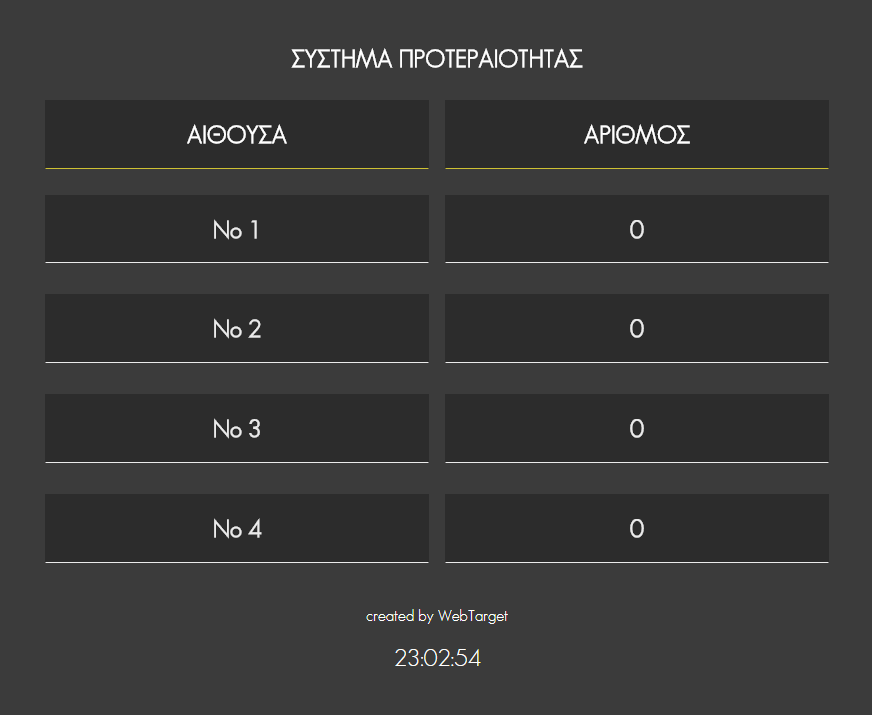The image size is (872, 715).
Task: Select the number value for room No 4
Action: click(637, 529)
